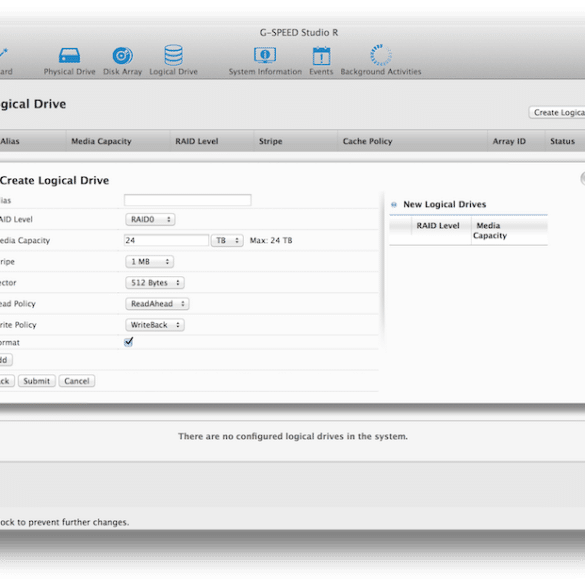Click the Create Logical Drive form heading
This screenshot has height=585, width=585.
coord(54,180)
